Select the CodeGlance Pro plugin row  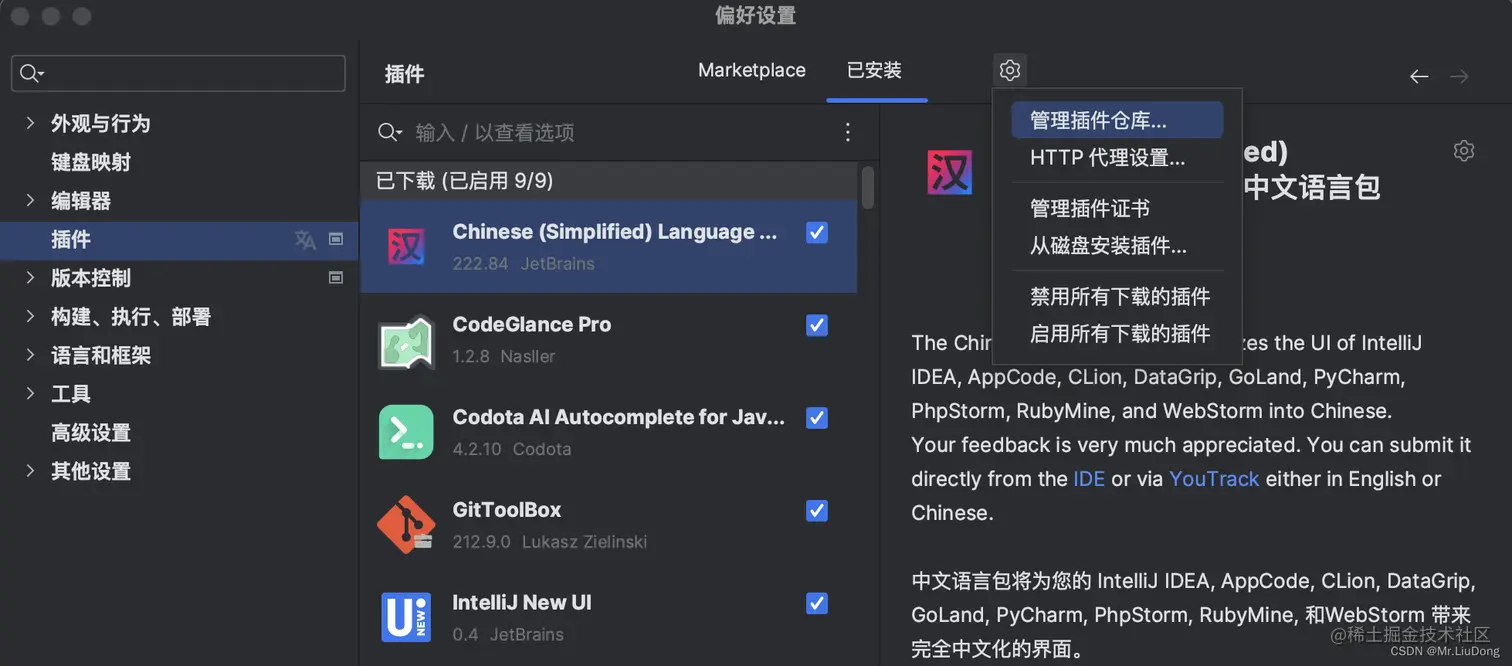609,340
